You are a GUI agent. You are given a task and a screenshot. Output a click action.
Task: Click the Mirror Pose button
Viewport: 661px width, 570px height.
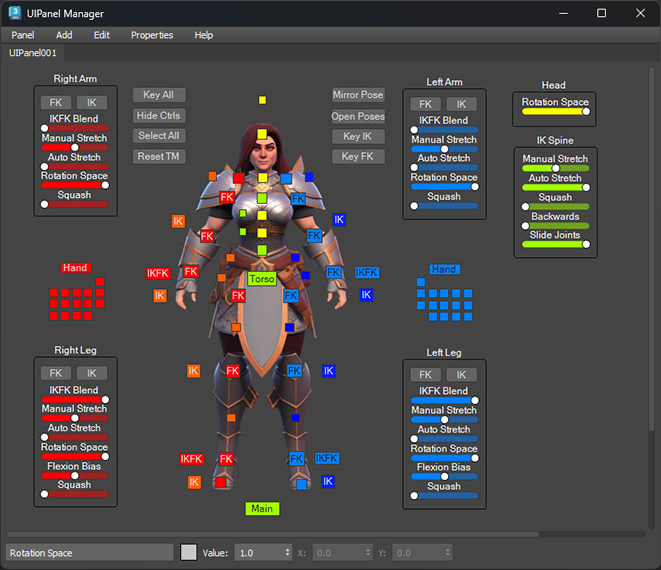(x=358, y=95)
